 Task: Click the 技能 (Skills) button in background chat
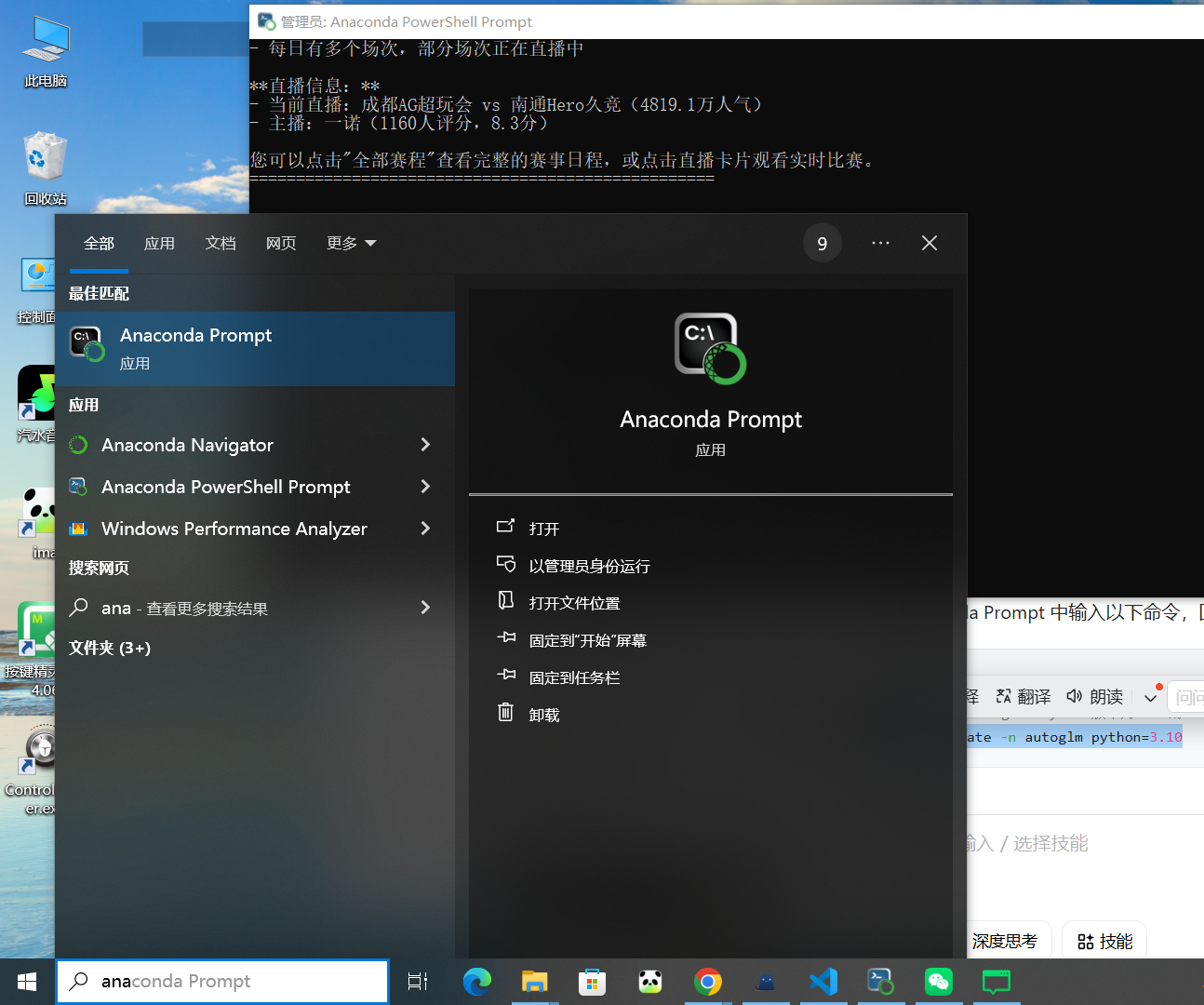(1105, 942)
